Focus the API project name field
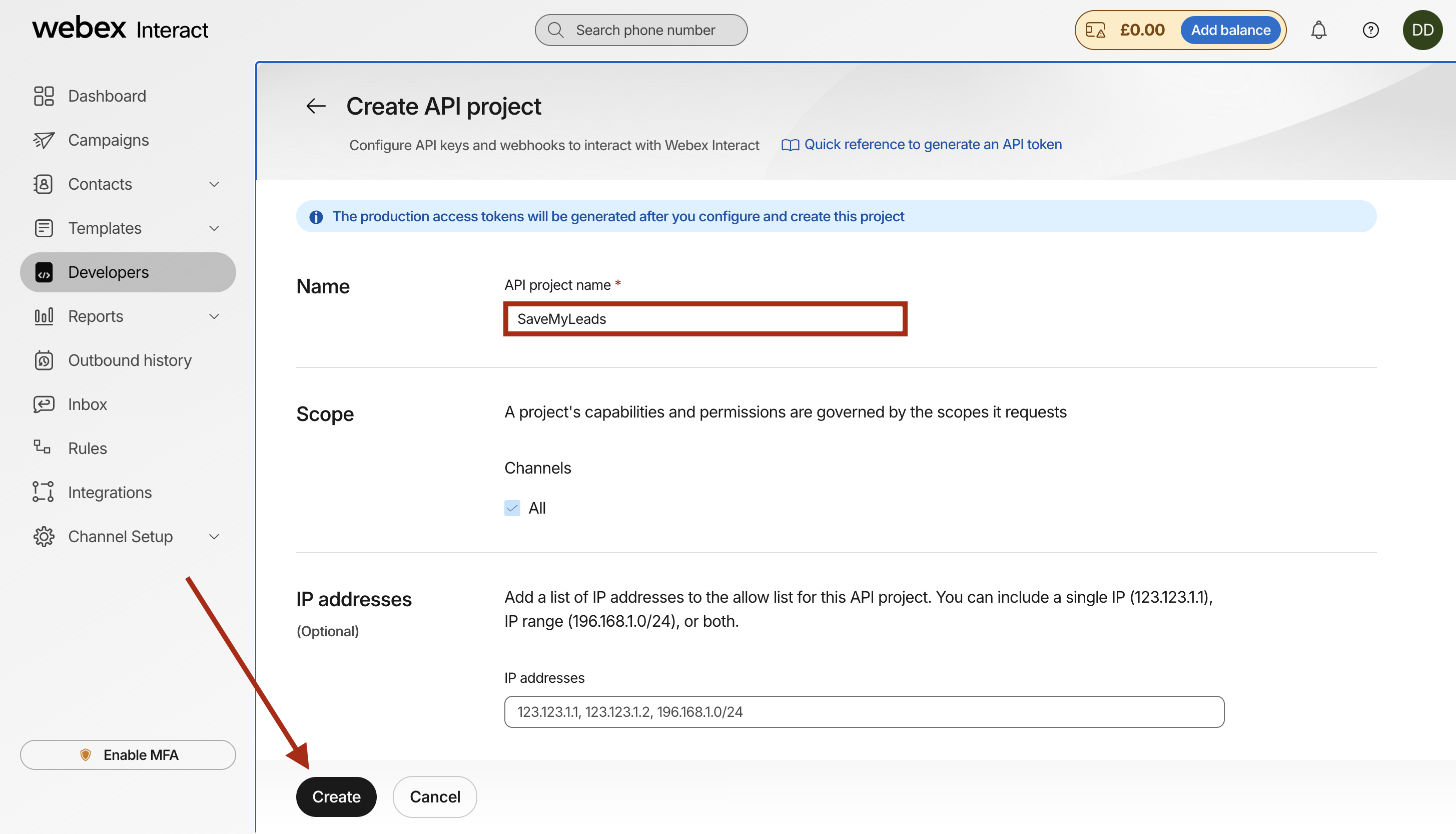 point(705,319)
